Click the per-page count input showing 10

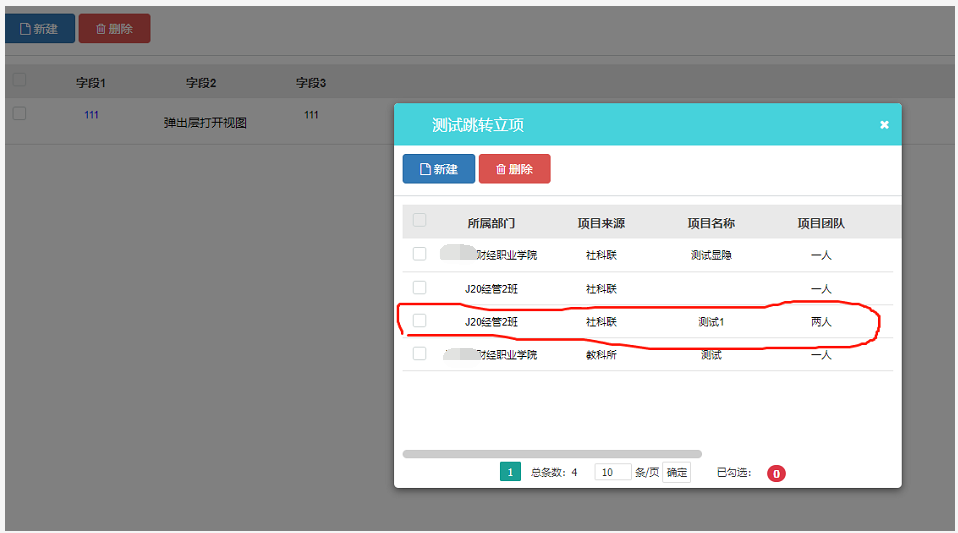click(x=613, y=472)
